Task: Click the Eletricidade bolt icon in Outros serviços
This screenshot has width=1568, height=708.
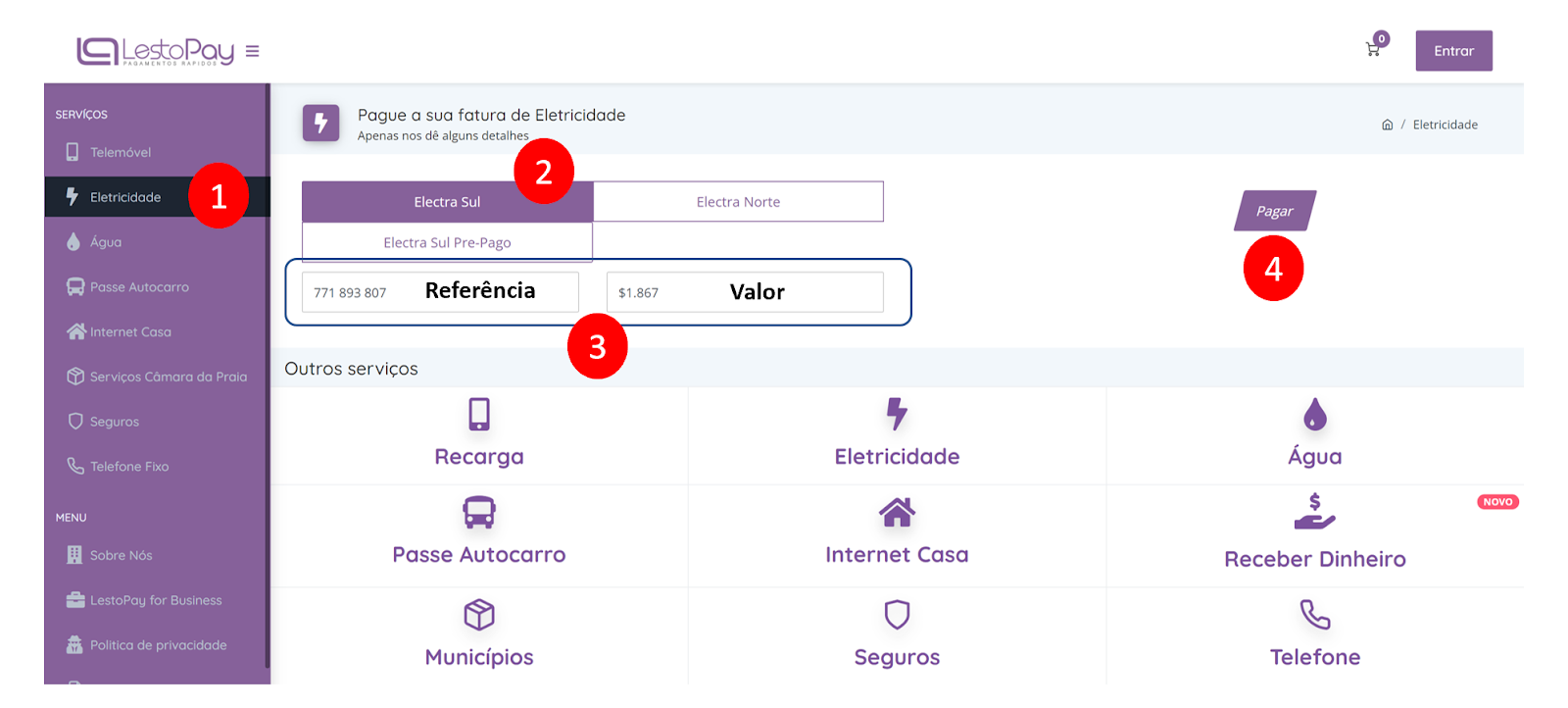Action: [897, 414]
